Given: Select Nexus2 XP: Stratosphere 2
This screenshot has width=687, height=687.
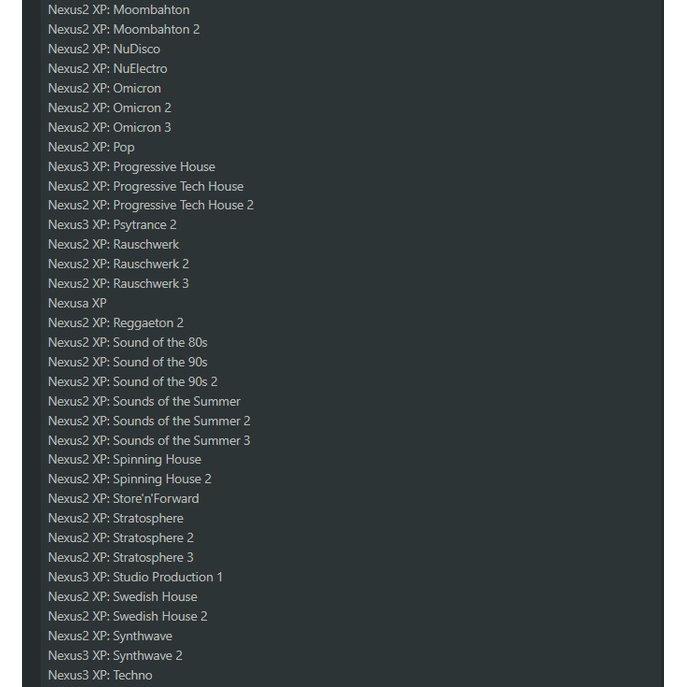Looking at the screenshot, I should tap(121, 537).
